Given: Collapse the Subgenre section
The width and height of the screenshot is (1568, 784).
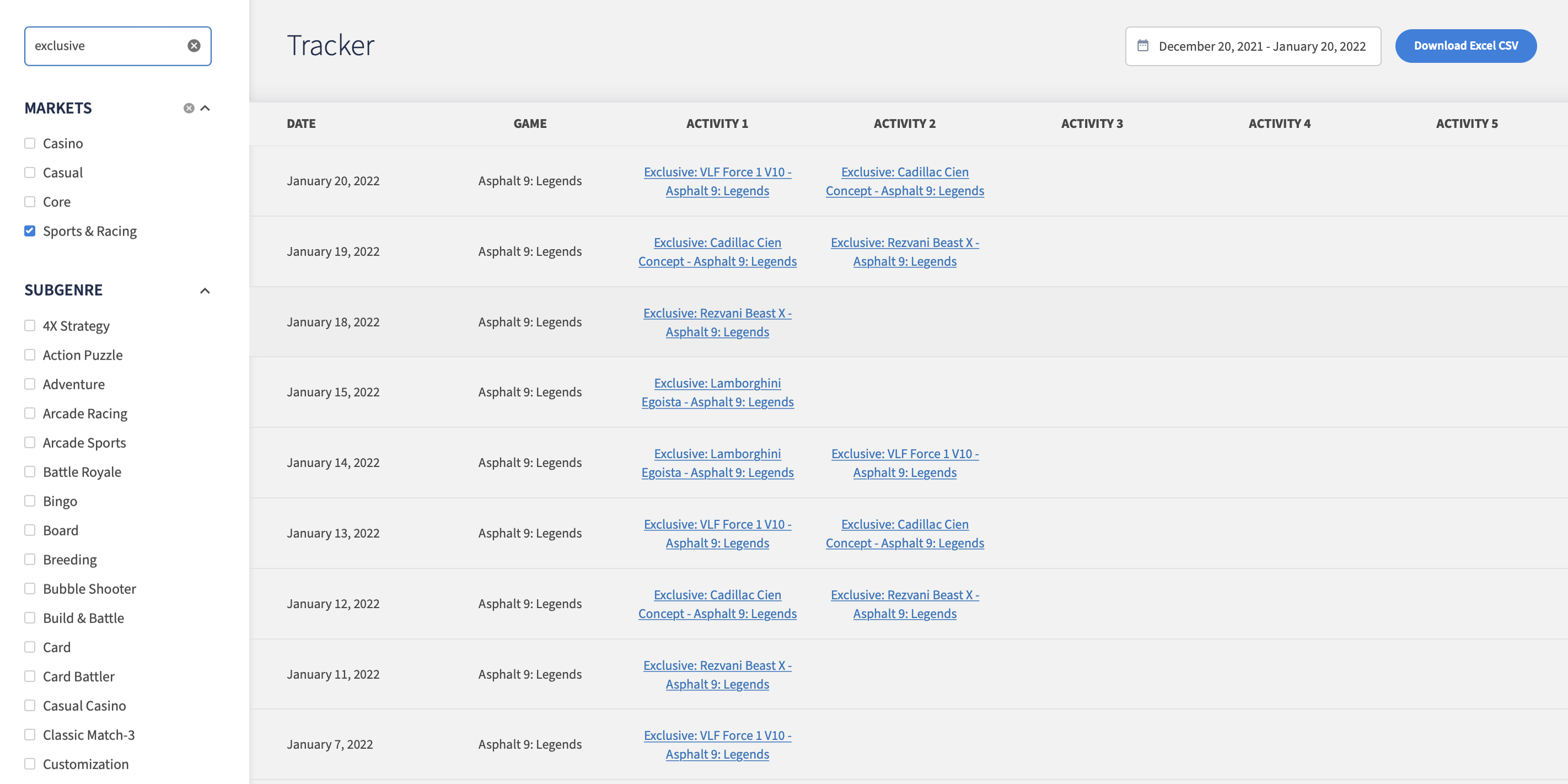Looking at the screenshot, I should coord(205,291).
